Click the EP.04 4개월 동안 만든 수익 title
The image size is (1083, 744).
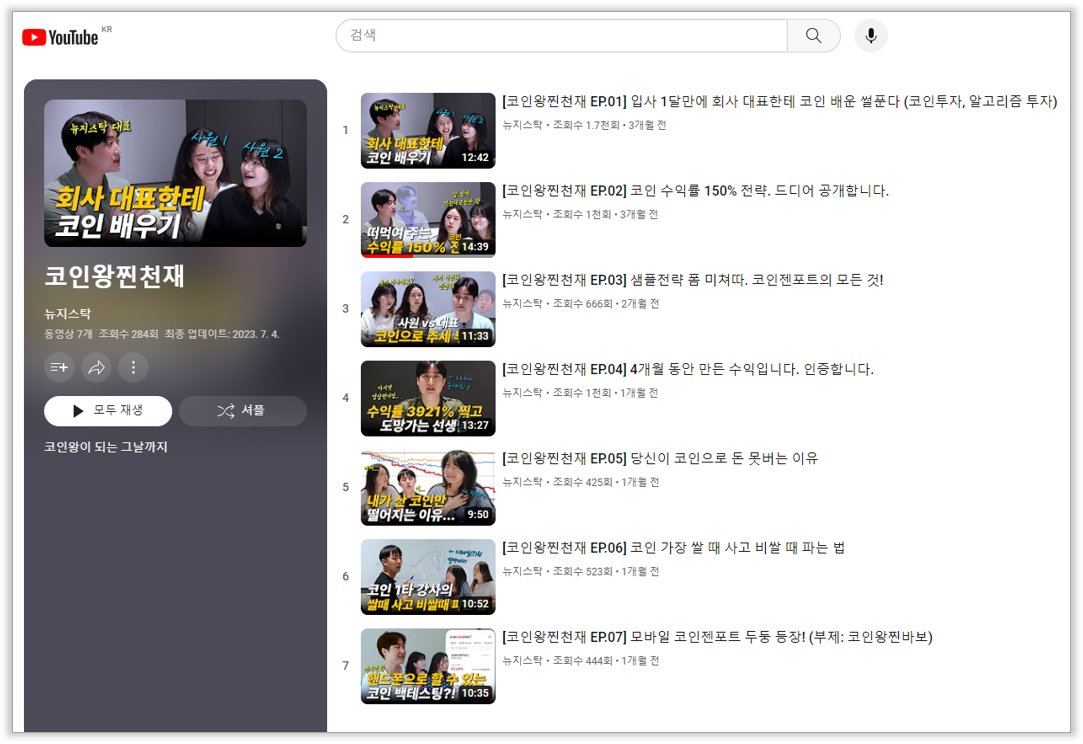pyautogui.click(x=687, y=369)
